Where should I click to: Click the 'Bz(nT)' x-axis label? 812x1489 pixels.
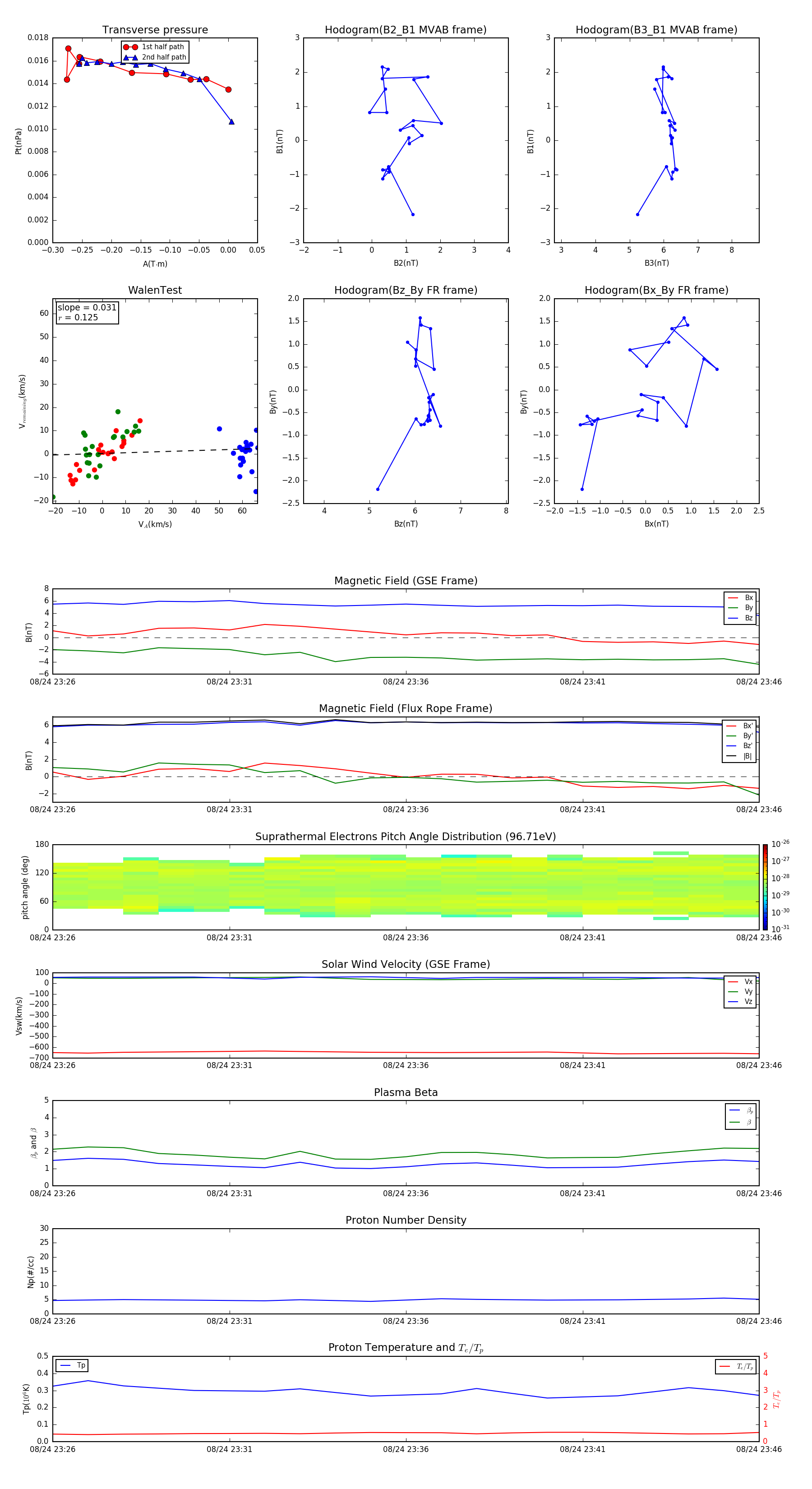tap(406, 524)
